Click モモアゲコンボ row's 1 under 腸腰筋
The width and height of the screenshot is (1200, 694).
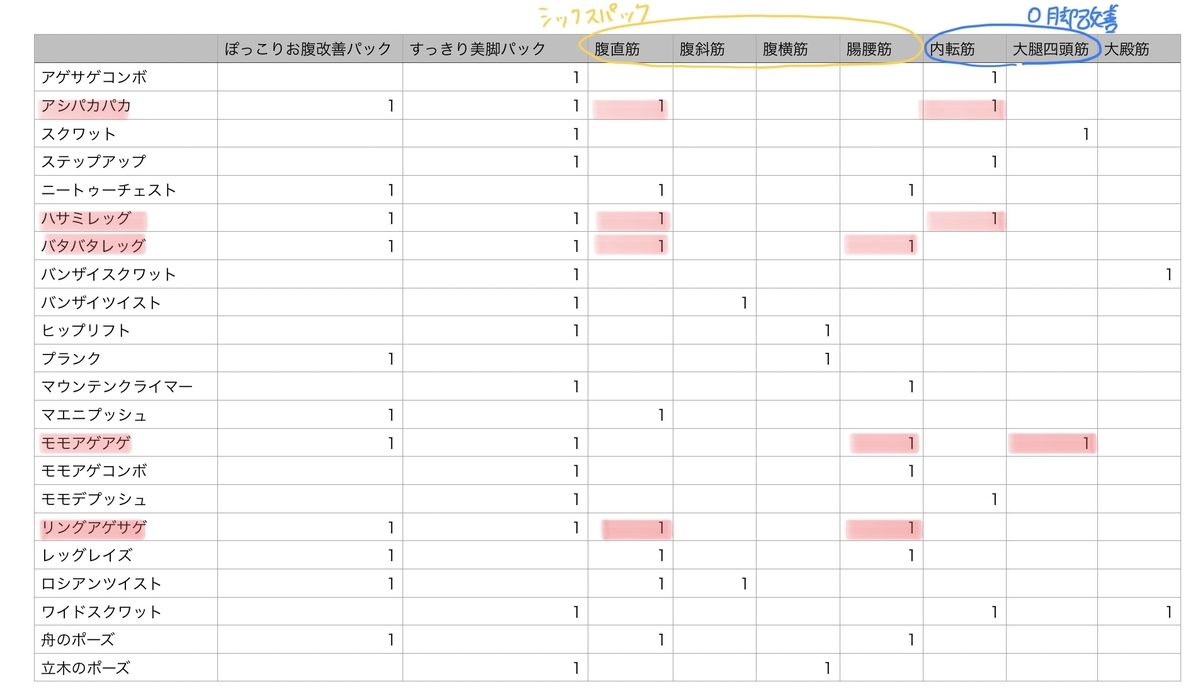click(911, 470)
